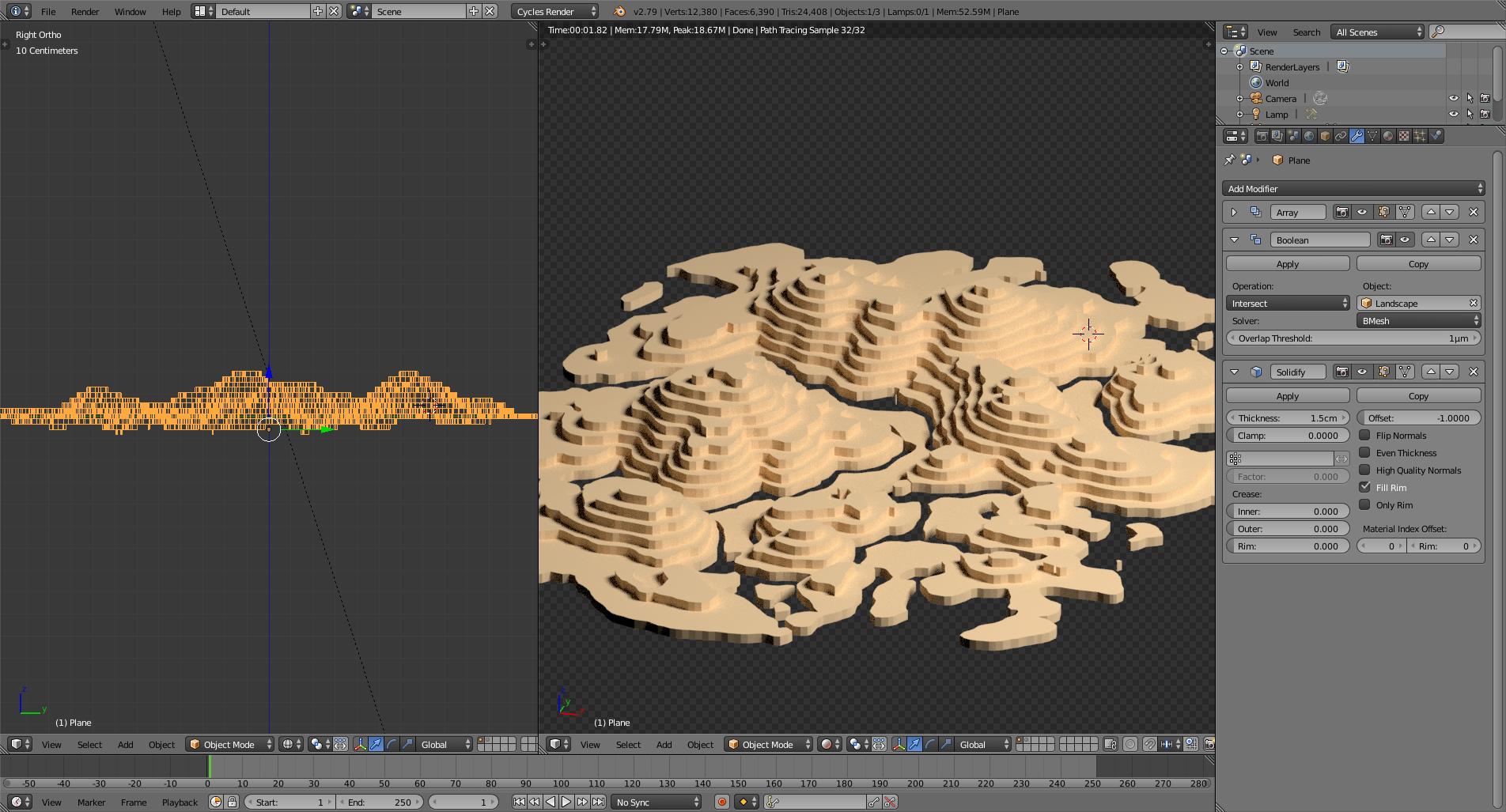Uncheck the Fill Rim checkbox
The height and width of the screenshot is (812, 1506).
coord(1364,487)
